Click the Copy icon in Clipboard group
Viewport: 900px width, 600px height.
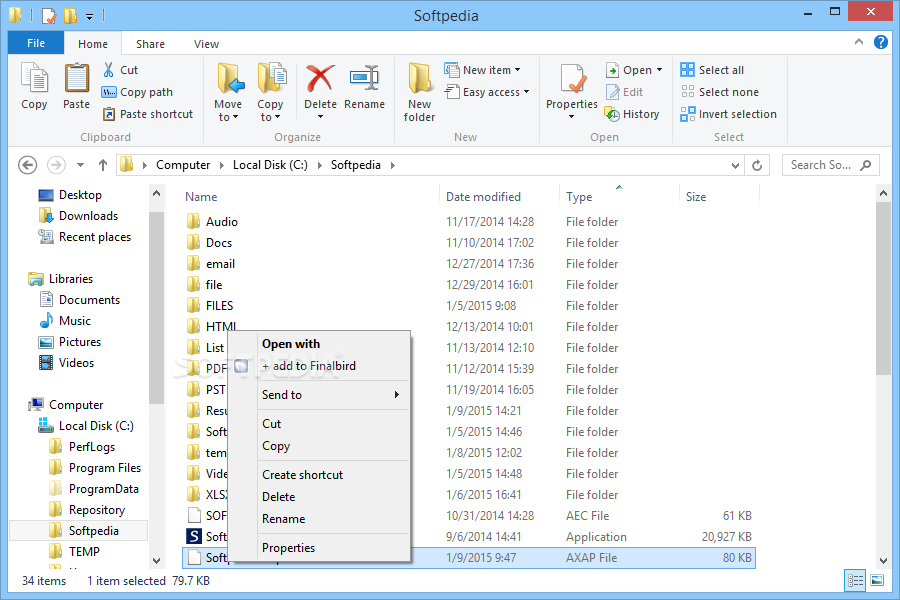pos(34,78)
